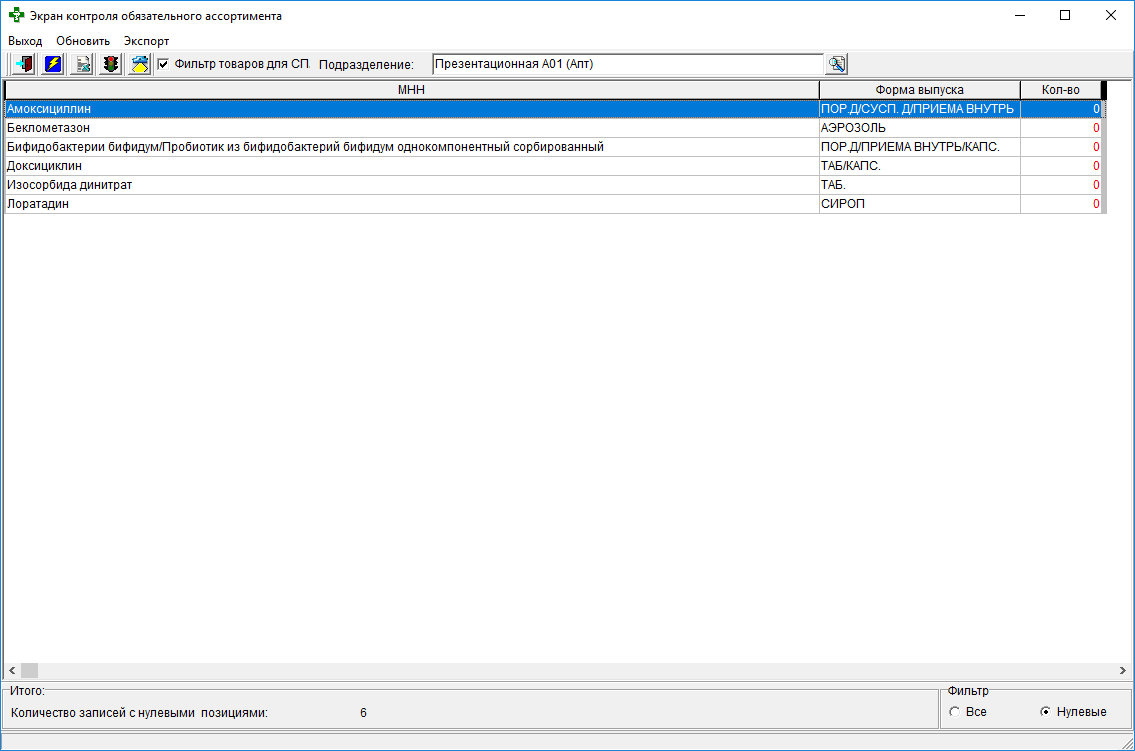Viewport: 1135px width, 751px height.
Task: Sort by 'МНН' column header
Action: tap(411, 90)
